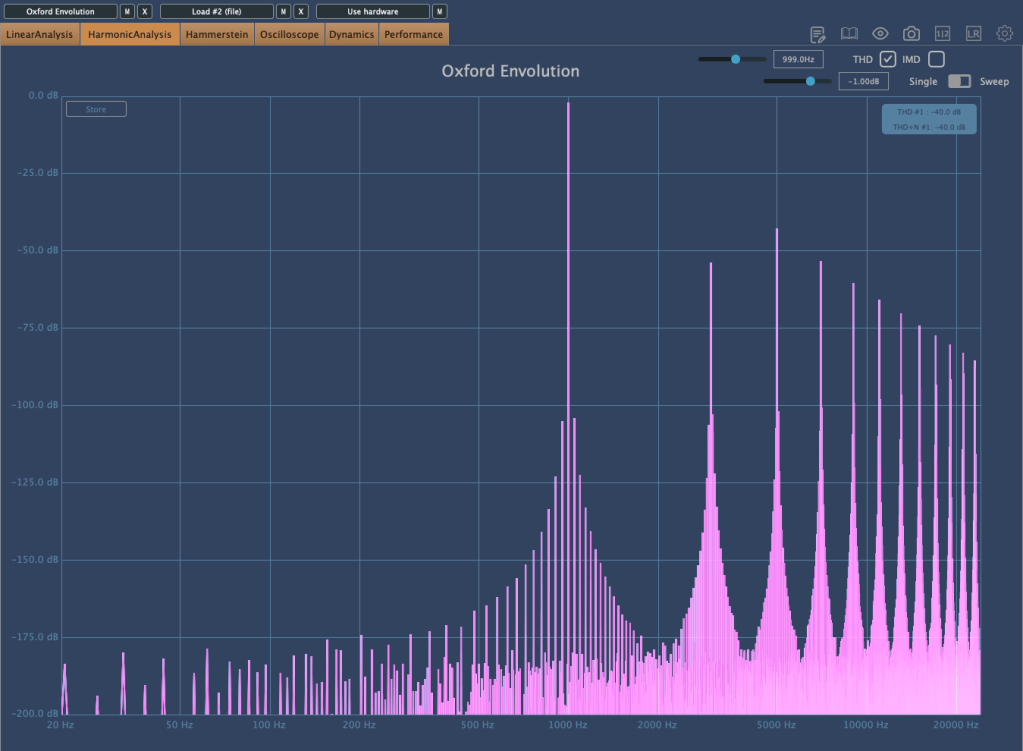Mute the Load #2 slot with M
This screenshot has height=751, width=1023.
point(283,11)
